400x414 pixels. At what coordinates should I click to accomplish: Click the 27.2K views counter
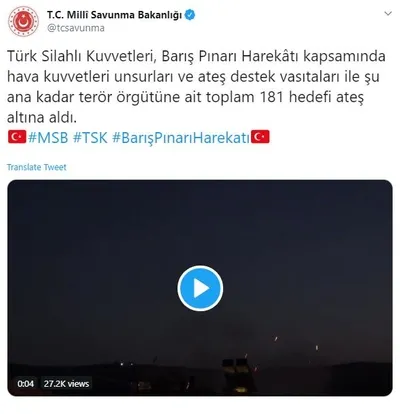pyautogui.click(x=66, y=384)
